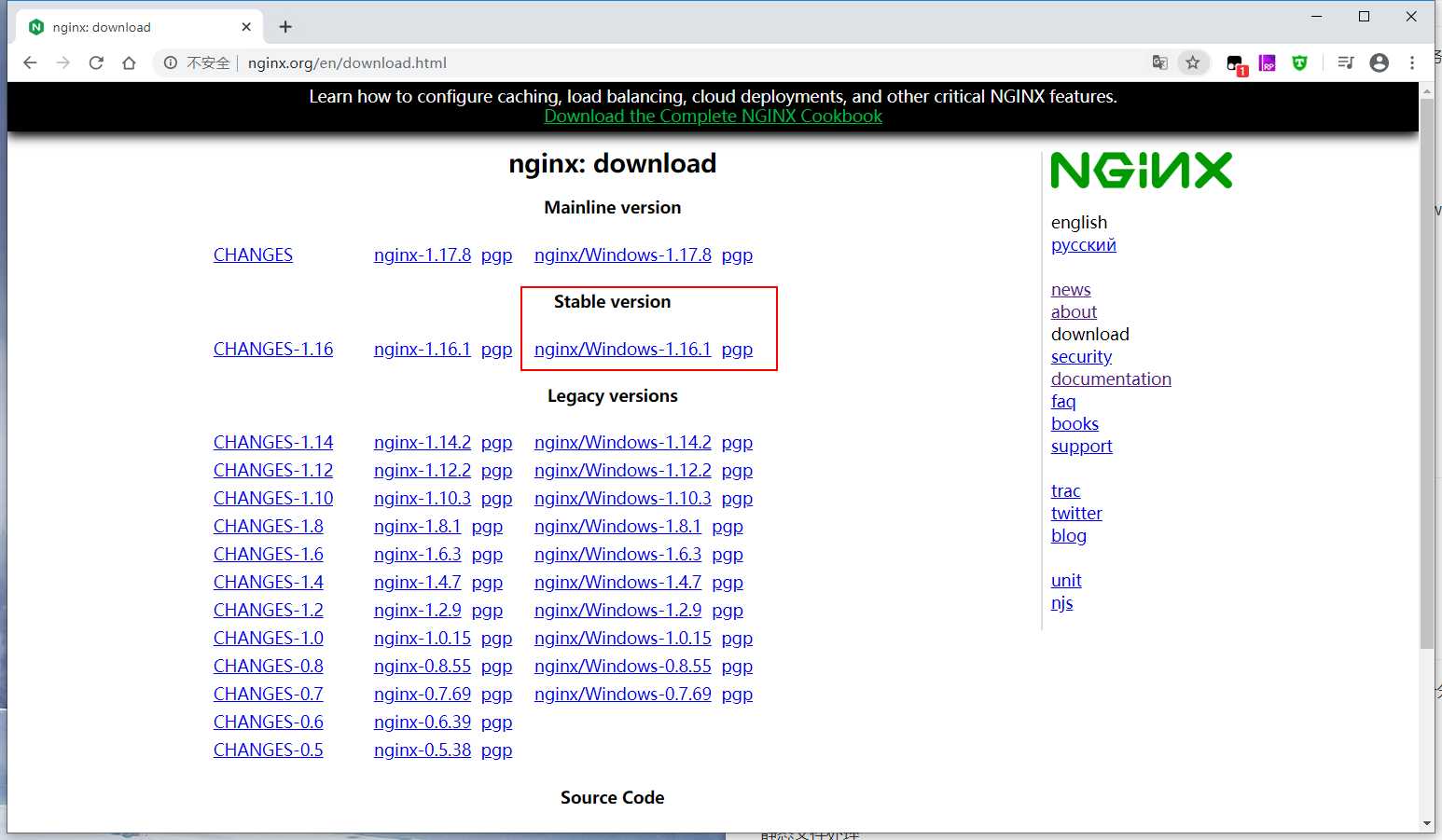Open Download the Complete NGINX Cookbook link

713,117
